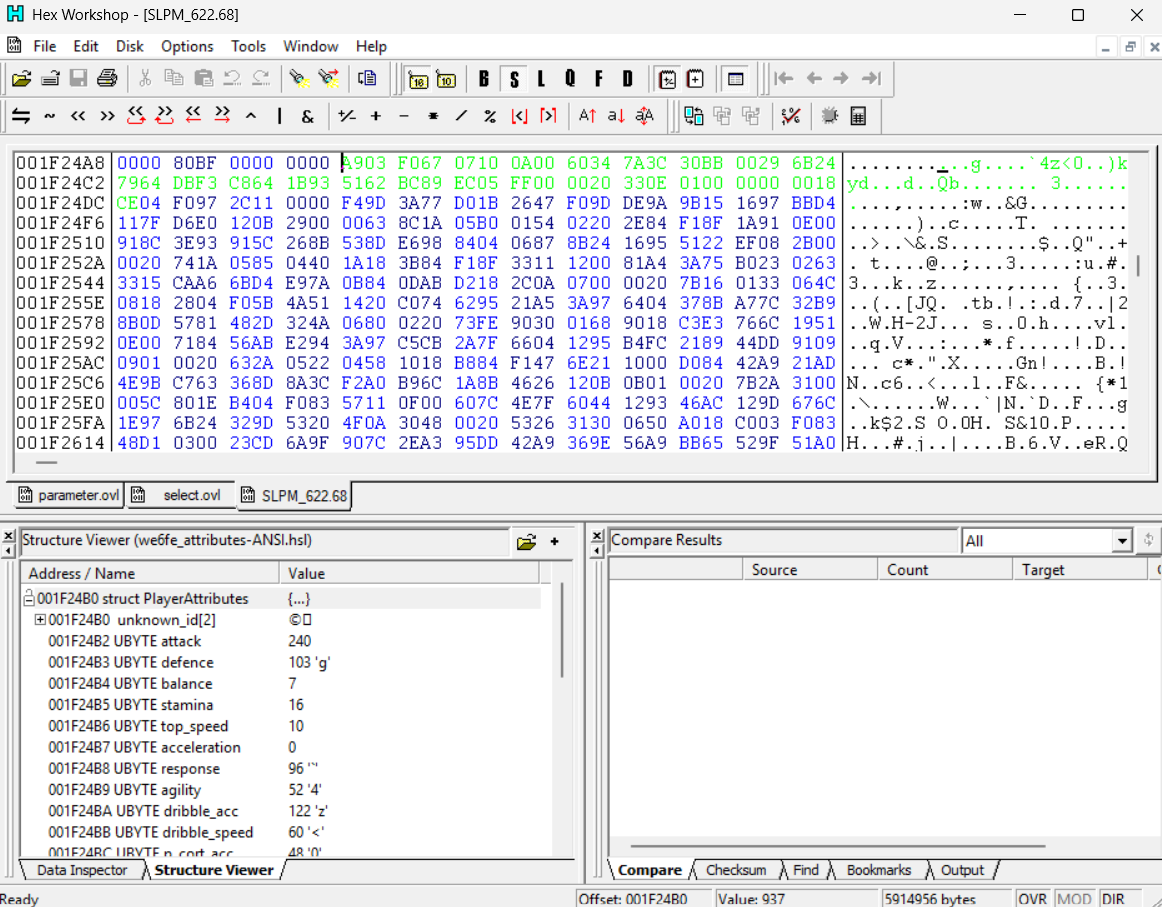The image size is (1162, 907).
Task: Collapse the struct PlayerAttributes tree node
Action: tap(29, 598)
